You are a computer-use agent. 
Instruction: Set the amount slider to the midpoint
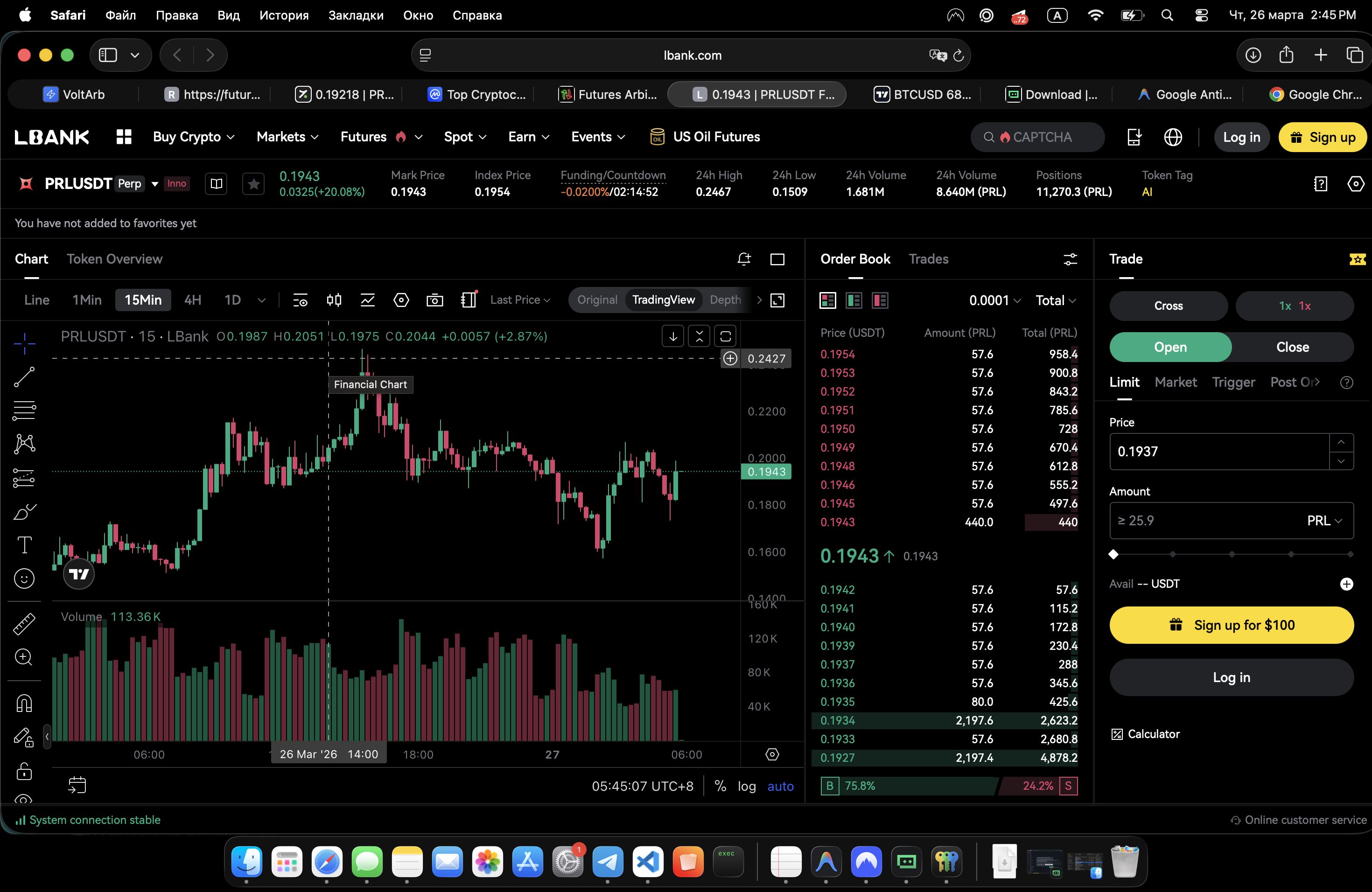[1232, 554]
